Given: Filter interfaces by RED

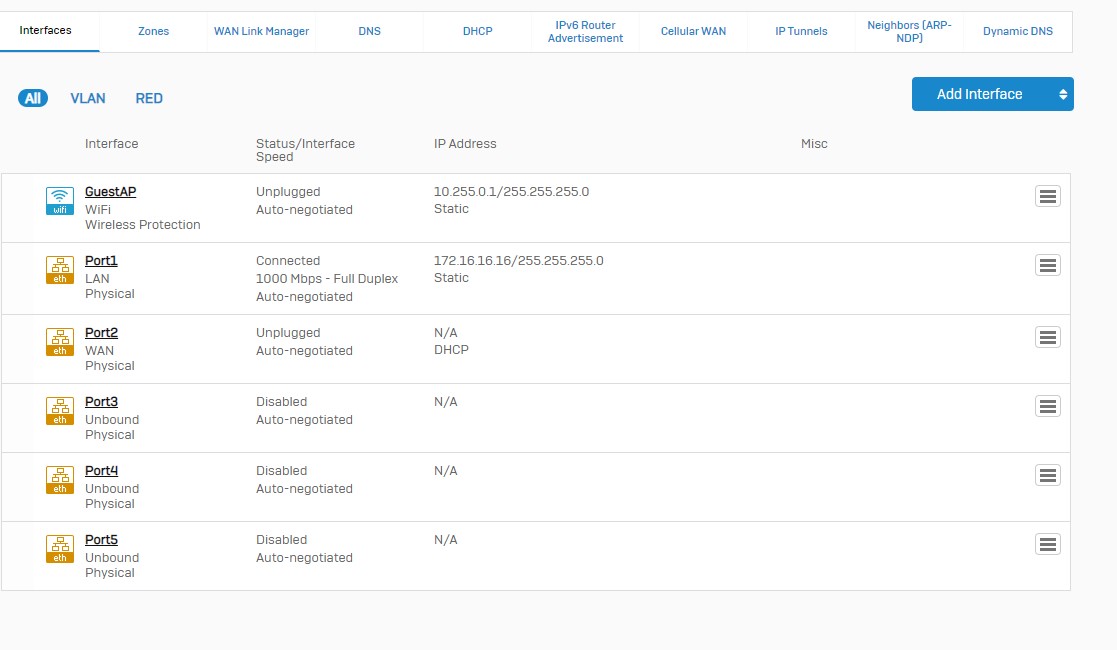Looking at the screenshot, I should 149,98.
